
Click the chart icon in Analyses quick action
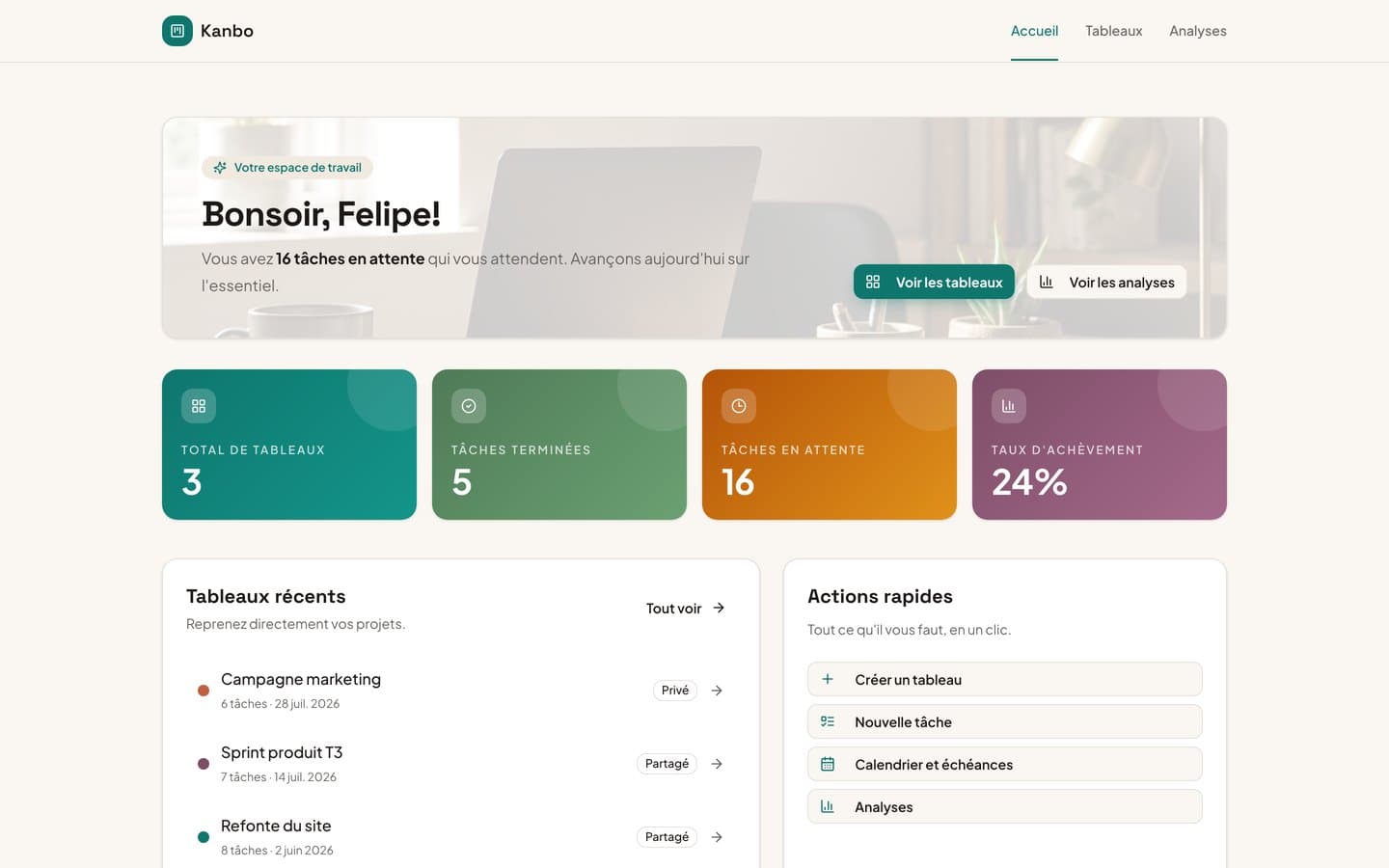[x=828, y=806]
